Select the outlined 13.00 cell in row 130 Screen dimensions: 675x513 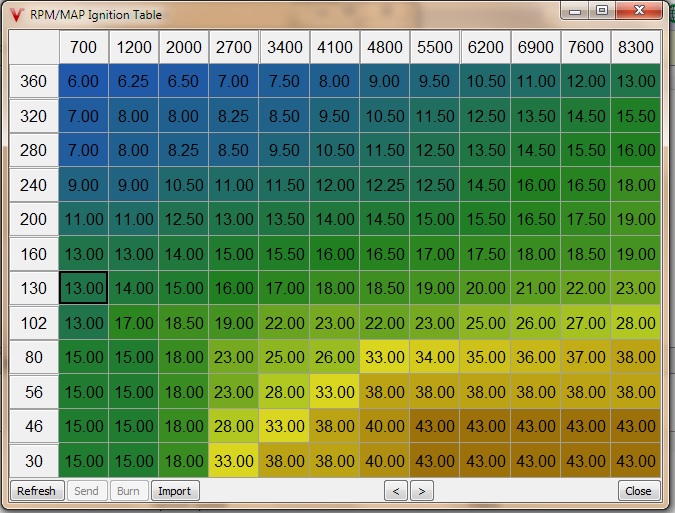[83, 289]
